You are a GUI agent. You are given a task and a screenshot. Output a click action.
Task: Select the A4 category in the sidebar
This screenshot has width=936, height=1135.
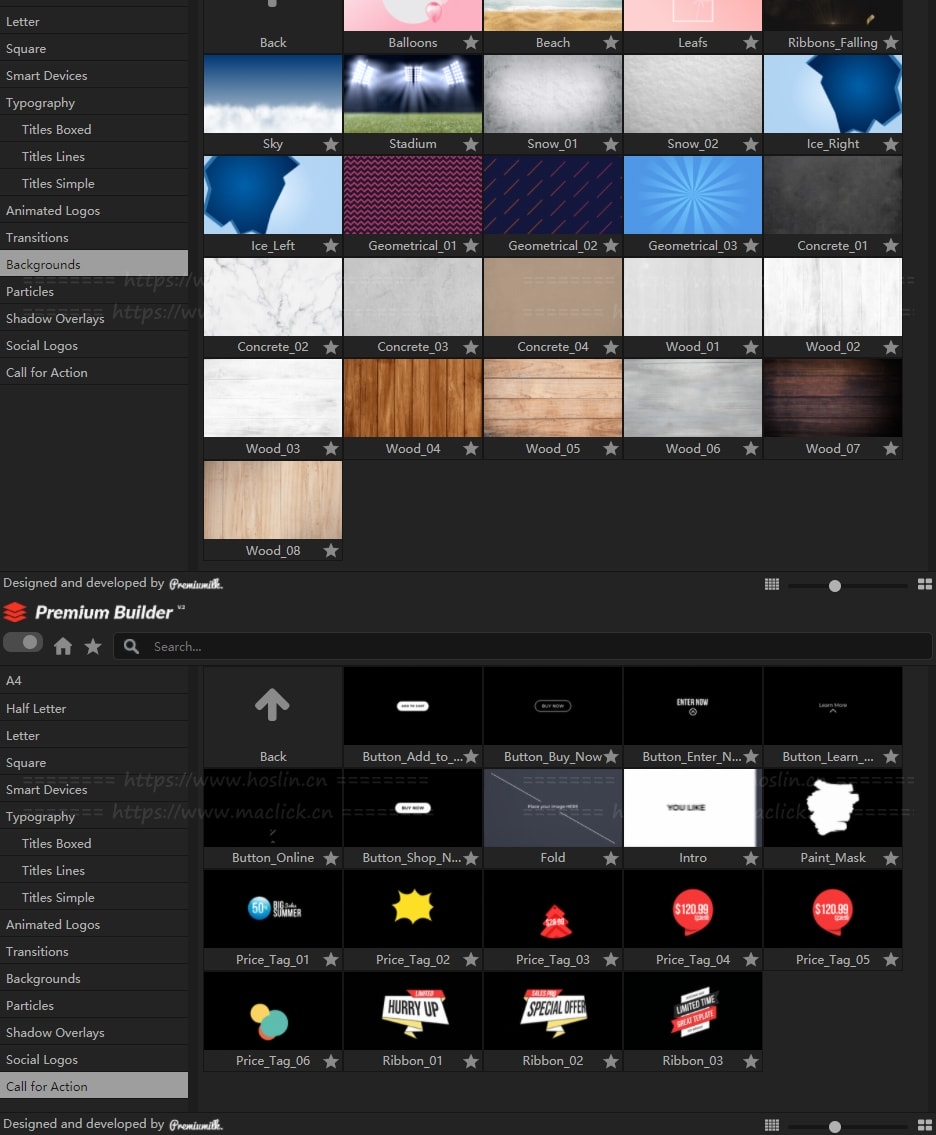click(14, 681)
